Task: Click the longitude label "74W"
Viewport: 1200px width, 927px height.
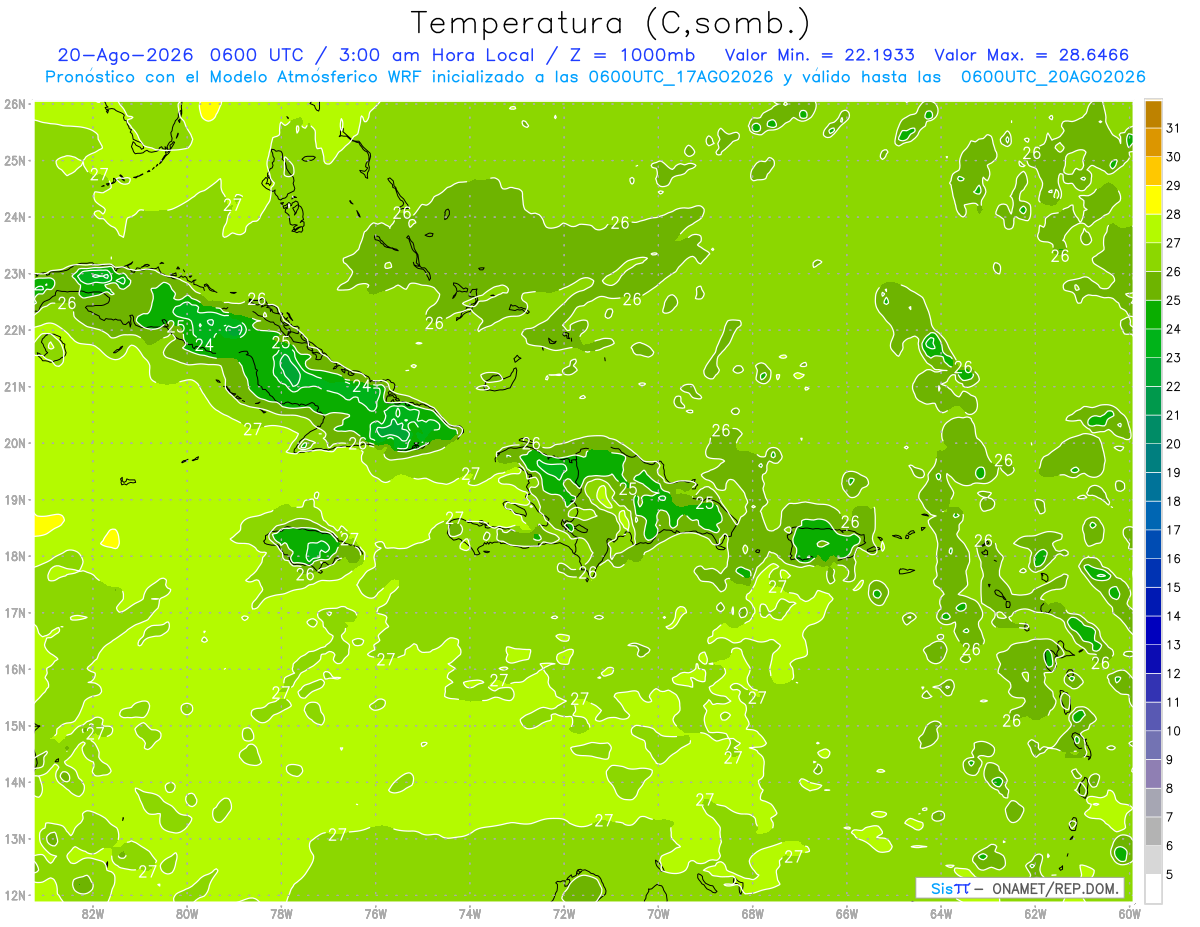Action: (x=470, y=913)
